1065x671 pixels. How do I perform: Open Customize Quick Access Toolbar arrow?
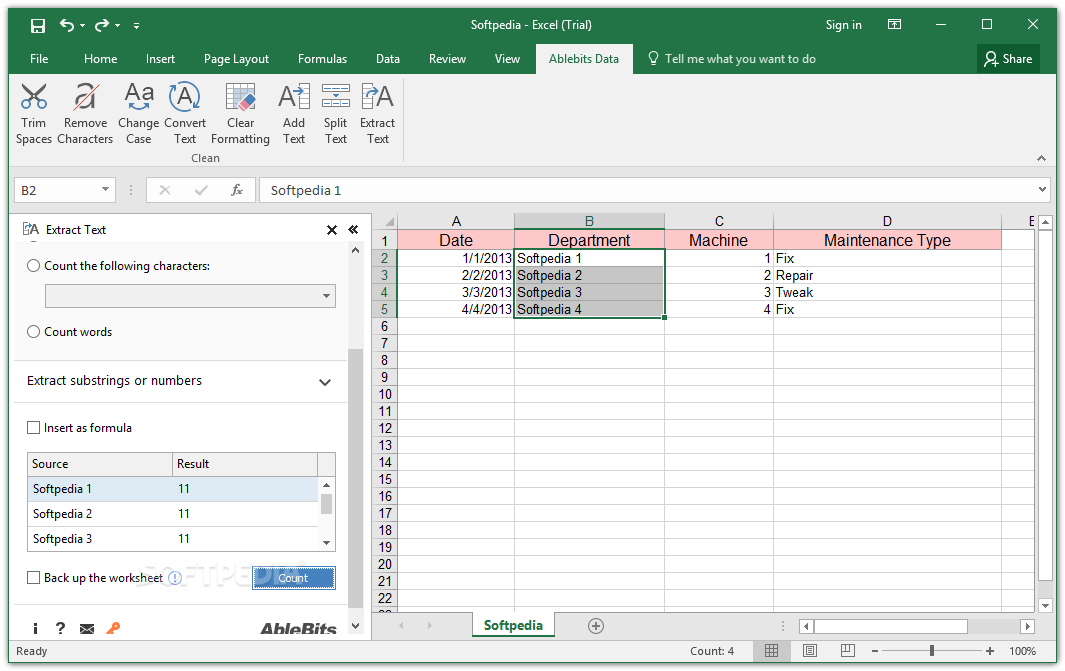[x=137, y=26]
